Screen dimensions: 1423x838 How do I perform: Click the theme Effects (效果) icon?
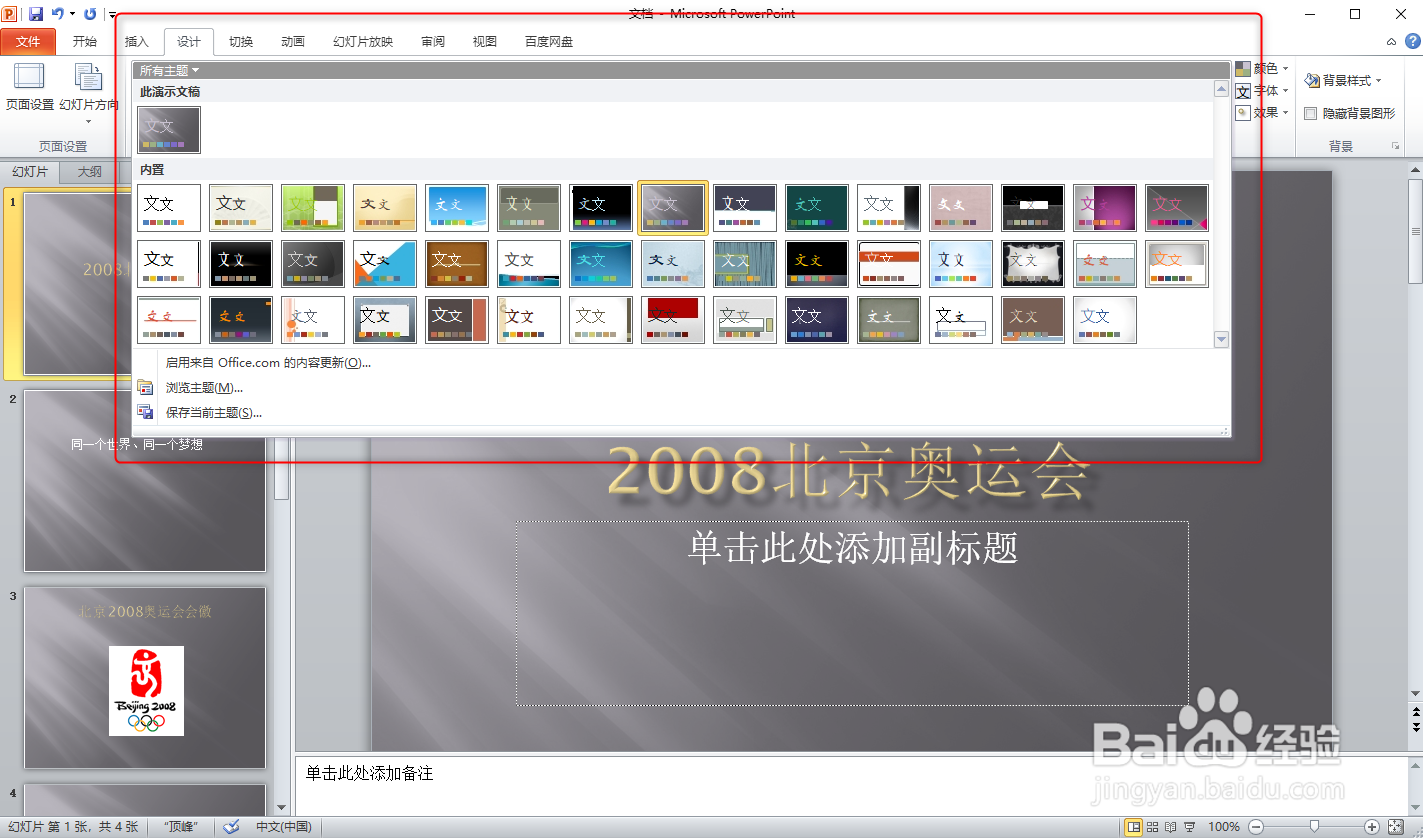1243,113
